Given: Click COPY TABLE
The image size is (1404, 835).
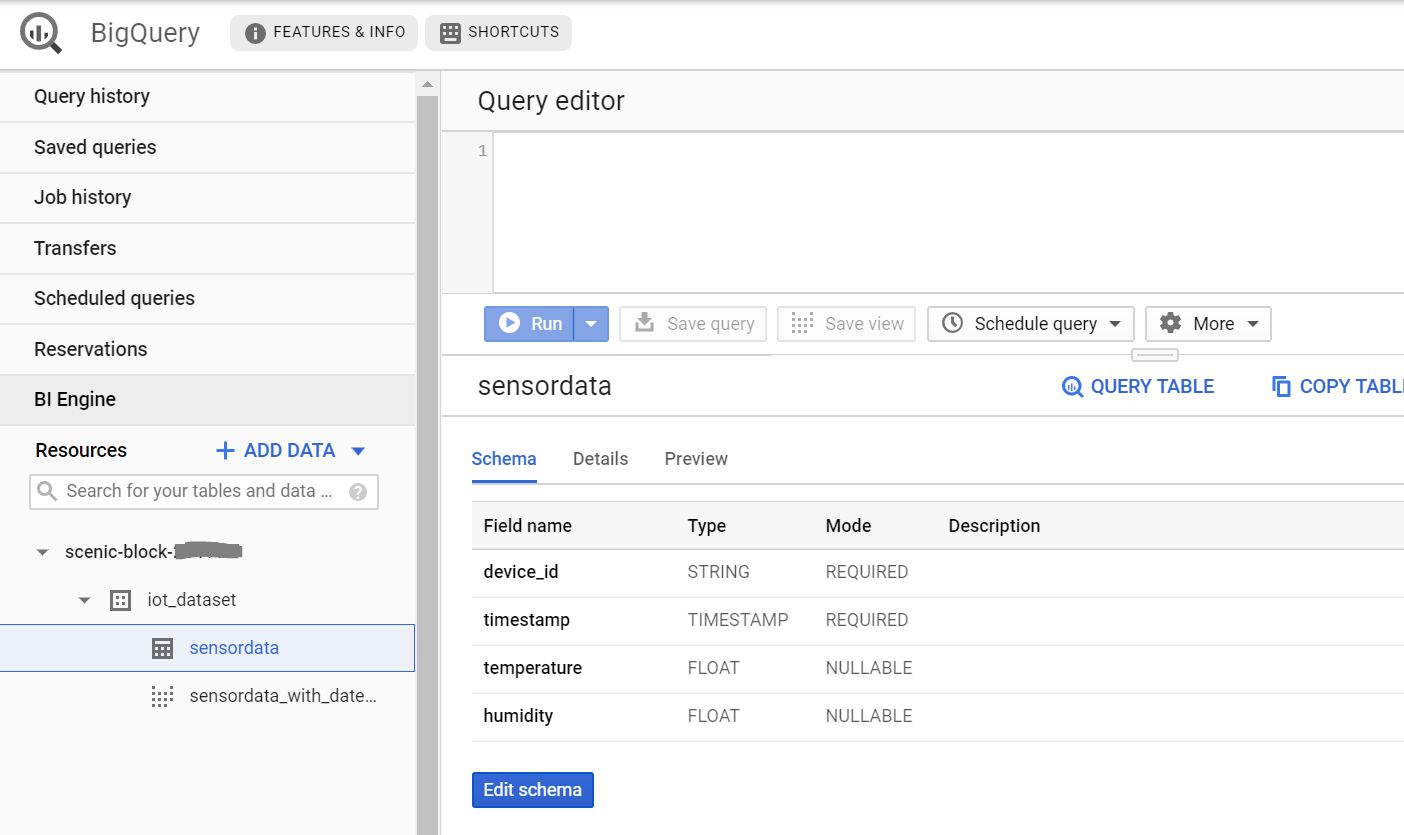Looking at the screenshot, I should coord(1337,387).
